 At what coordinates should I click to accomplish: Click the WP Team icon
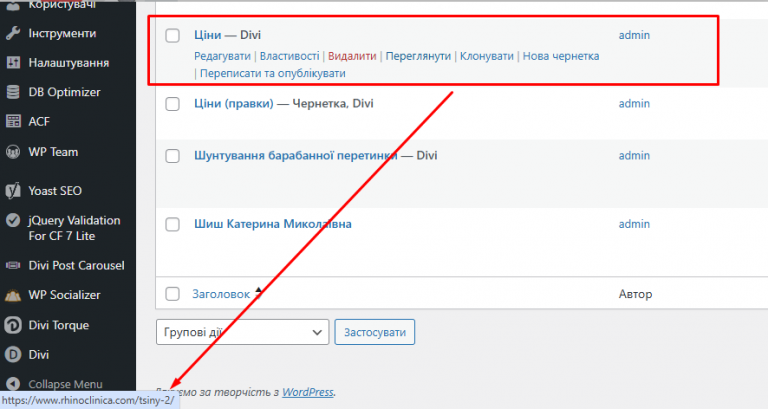(13, 152)
